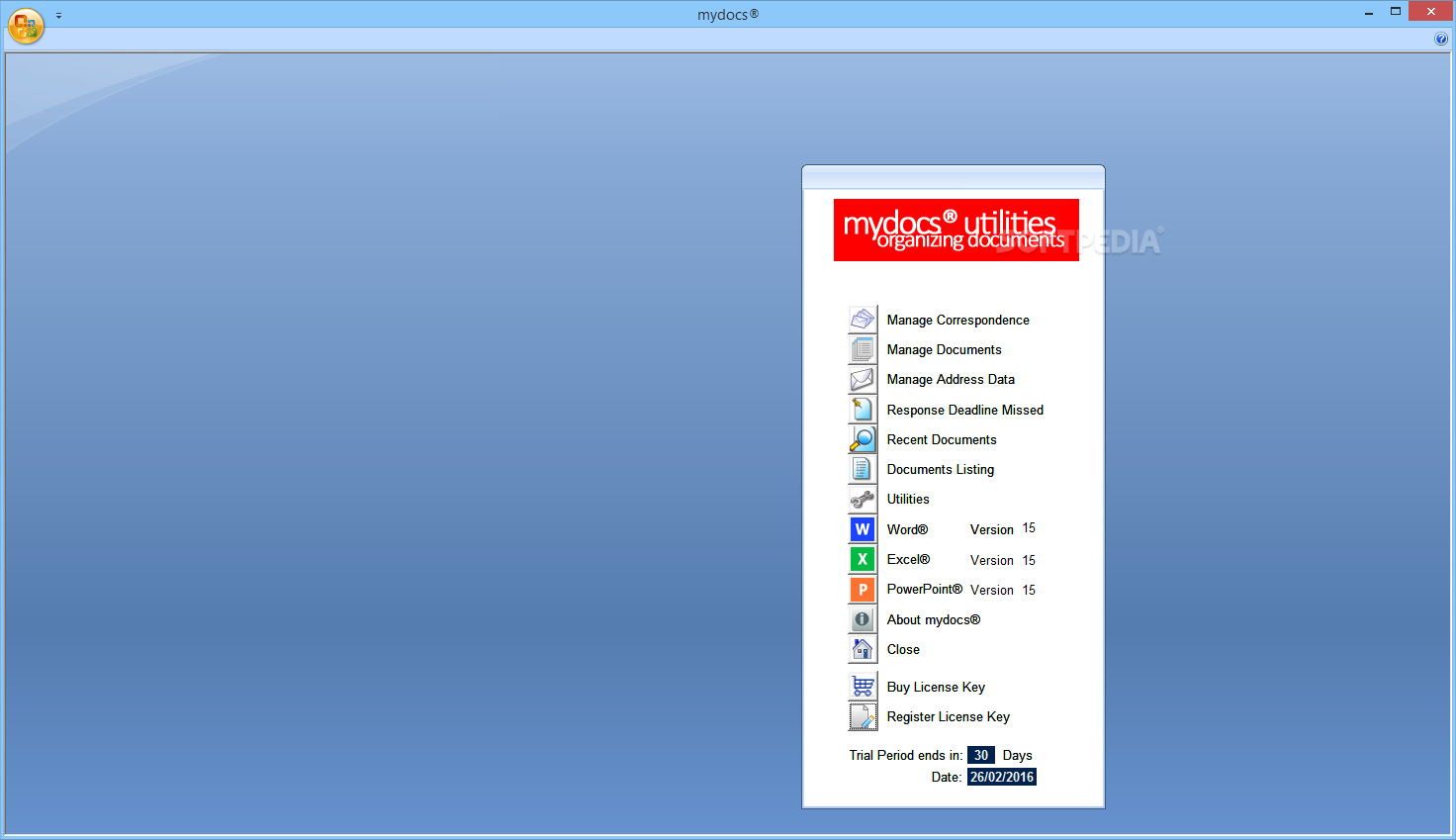Viewport: 1456px width, 840px height.
Task: Click the Word version number 15
Action: [1029, 528]
